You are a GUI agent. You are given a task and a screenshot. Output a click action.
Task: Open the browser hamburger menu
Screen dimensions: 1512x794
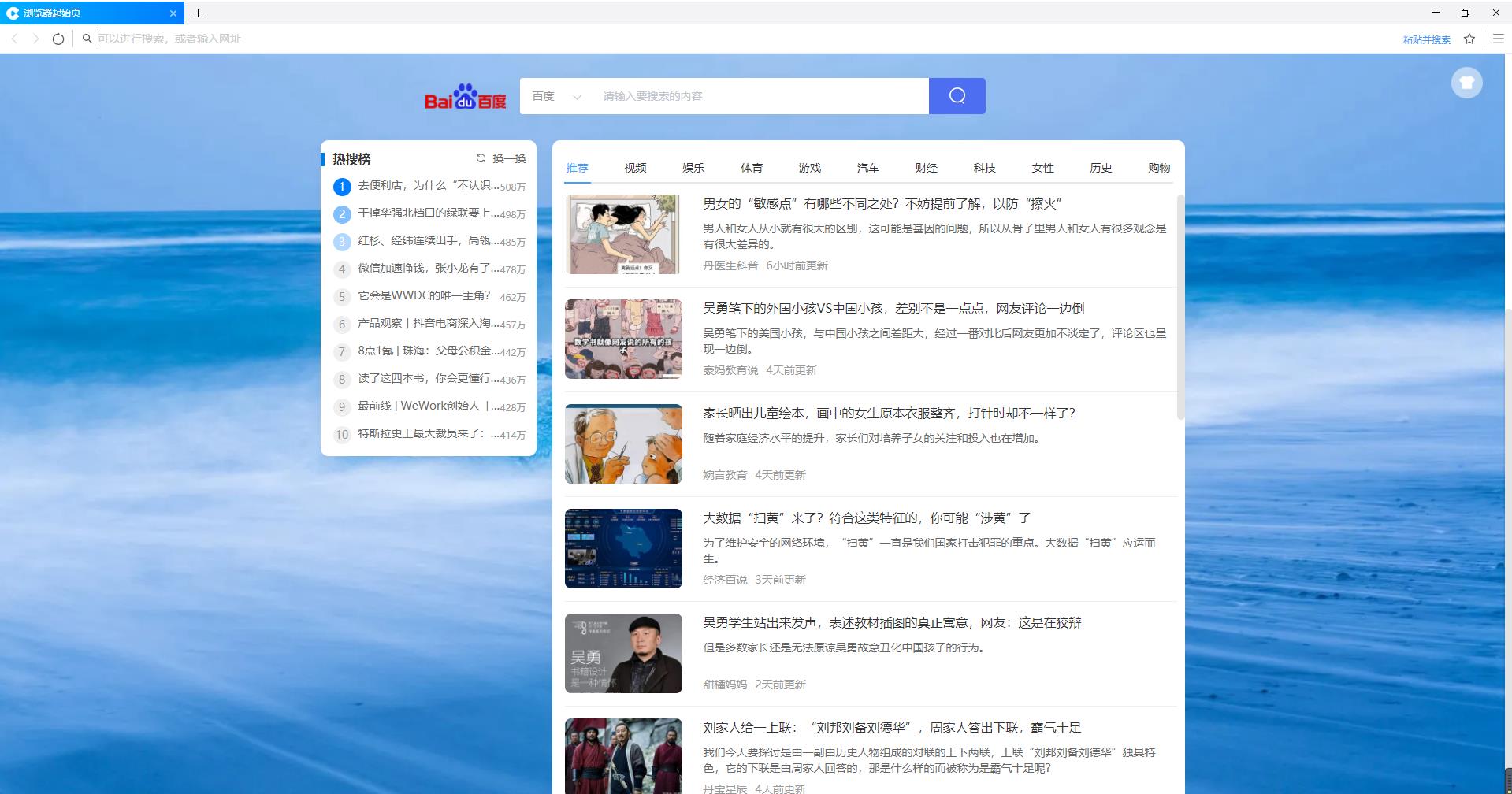[x=1499, y=38]
